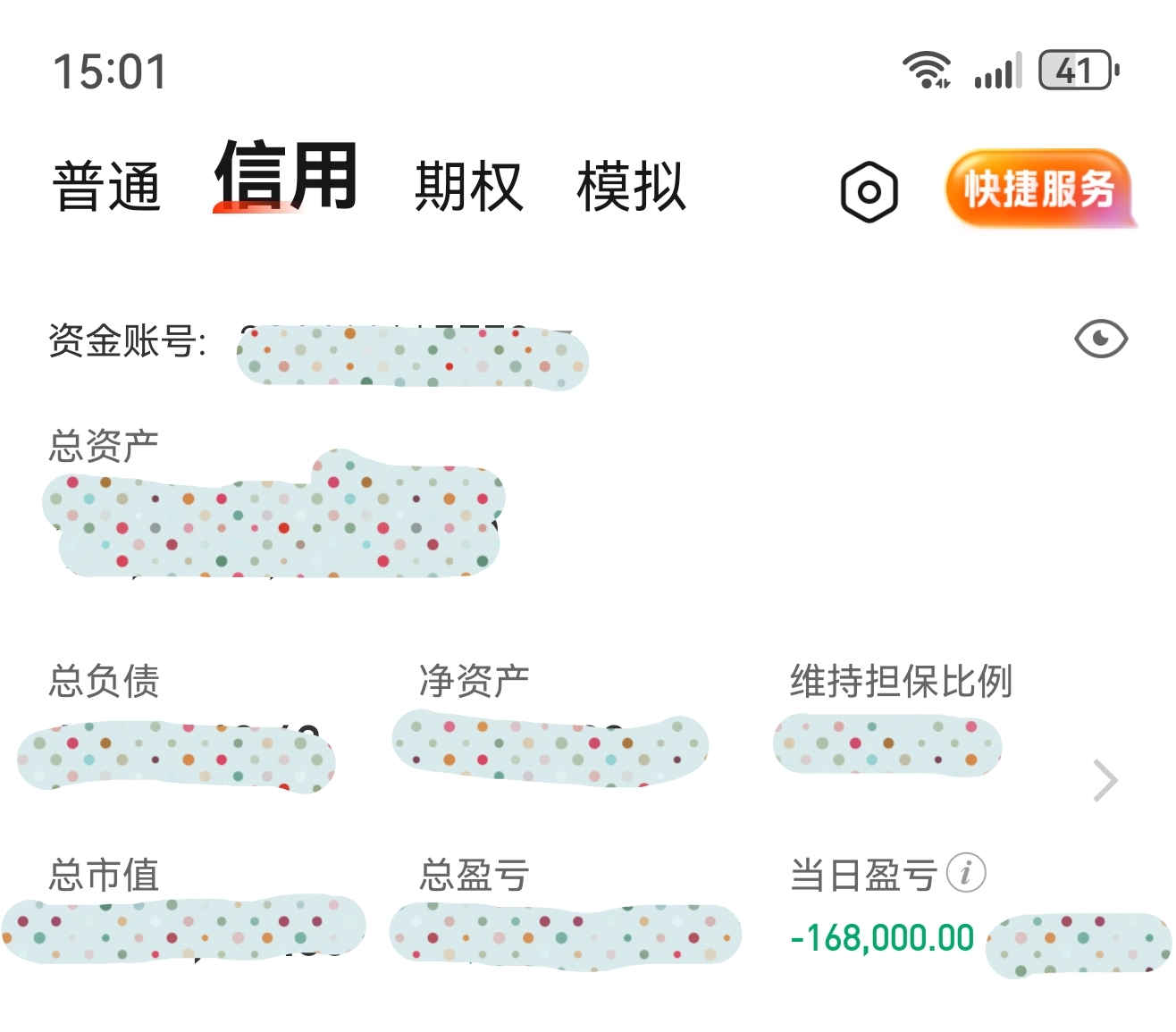Tap the 资金账号 account number field
Viewport: 1176px width, 1032px height.
click(x=412, y=357)
